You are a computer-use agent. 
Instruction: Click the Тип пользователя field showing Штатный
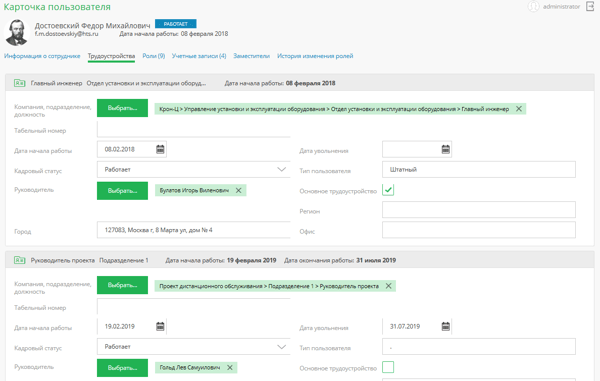(x=479, y=169)
